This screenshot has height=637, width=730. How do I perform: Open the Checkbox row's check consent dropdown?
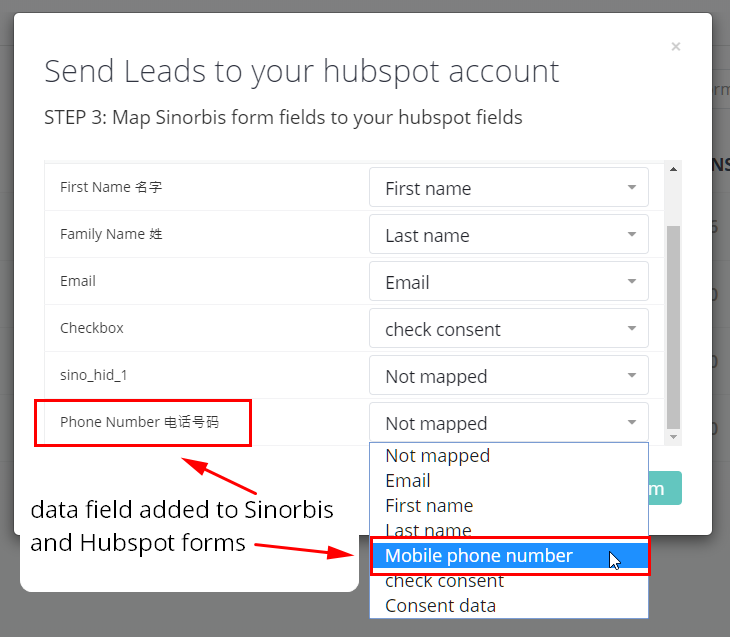point(508,329)
